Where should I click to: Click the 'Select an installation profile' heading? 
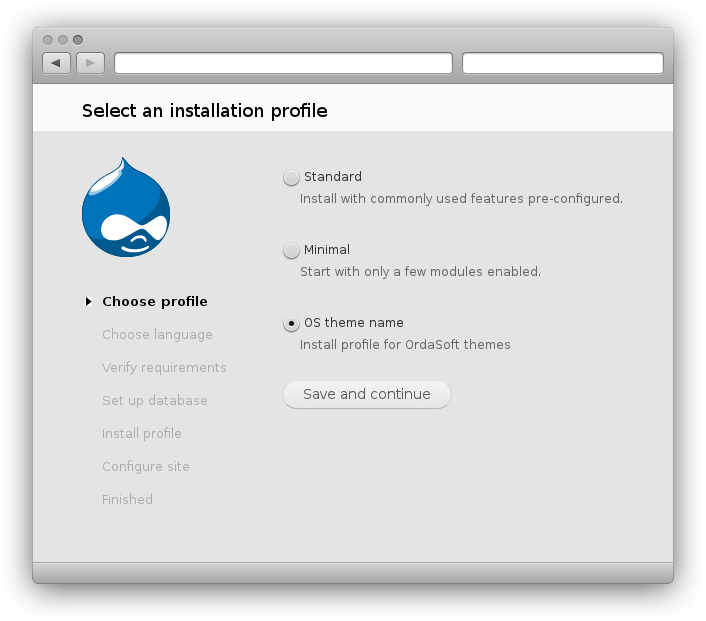pos(205,111)
